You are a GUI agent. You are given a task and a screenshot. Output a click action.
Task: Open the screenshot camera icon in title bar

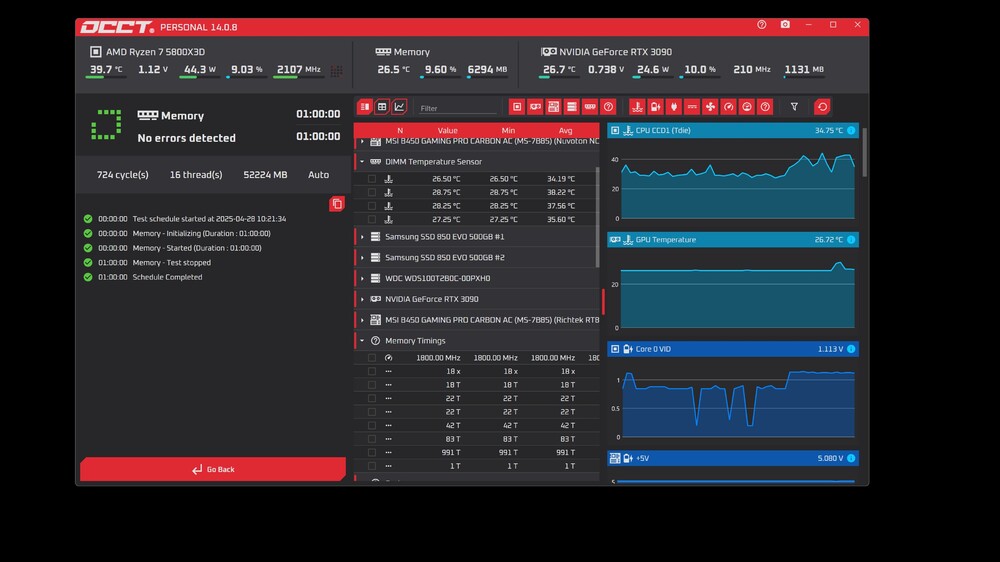(x=785, y=25)
